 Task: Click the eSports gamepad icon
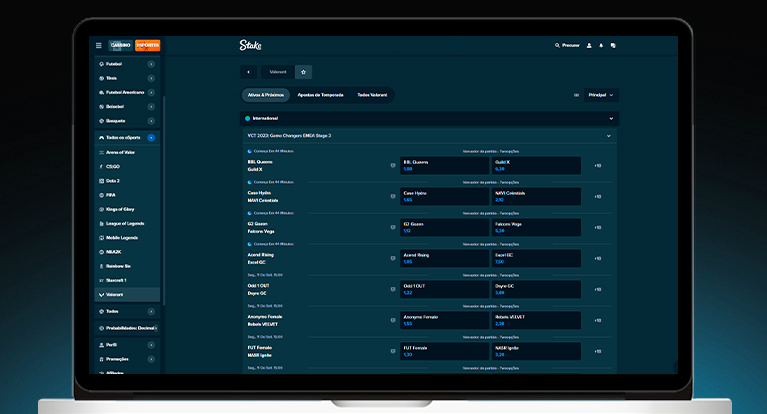pyautogui.click(x=101, y=138)
